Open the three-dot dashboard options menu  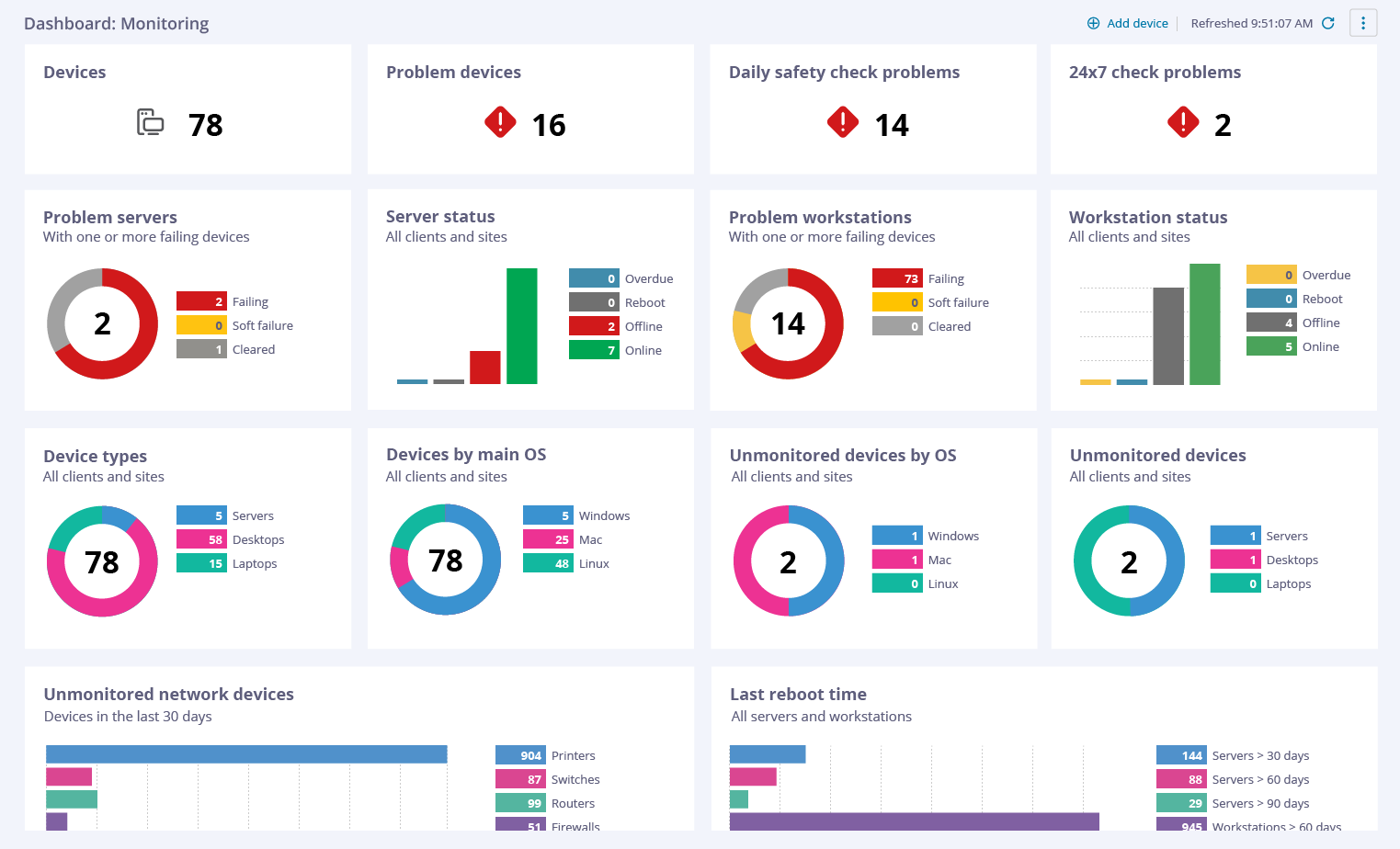[1363, 23]
